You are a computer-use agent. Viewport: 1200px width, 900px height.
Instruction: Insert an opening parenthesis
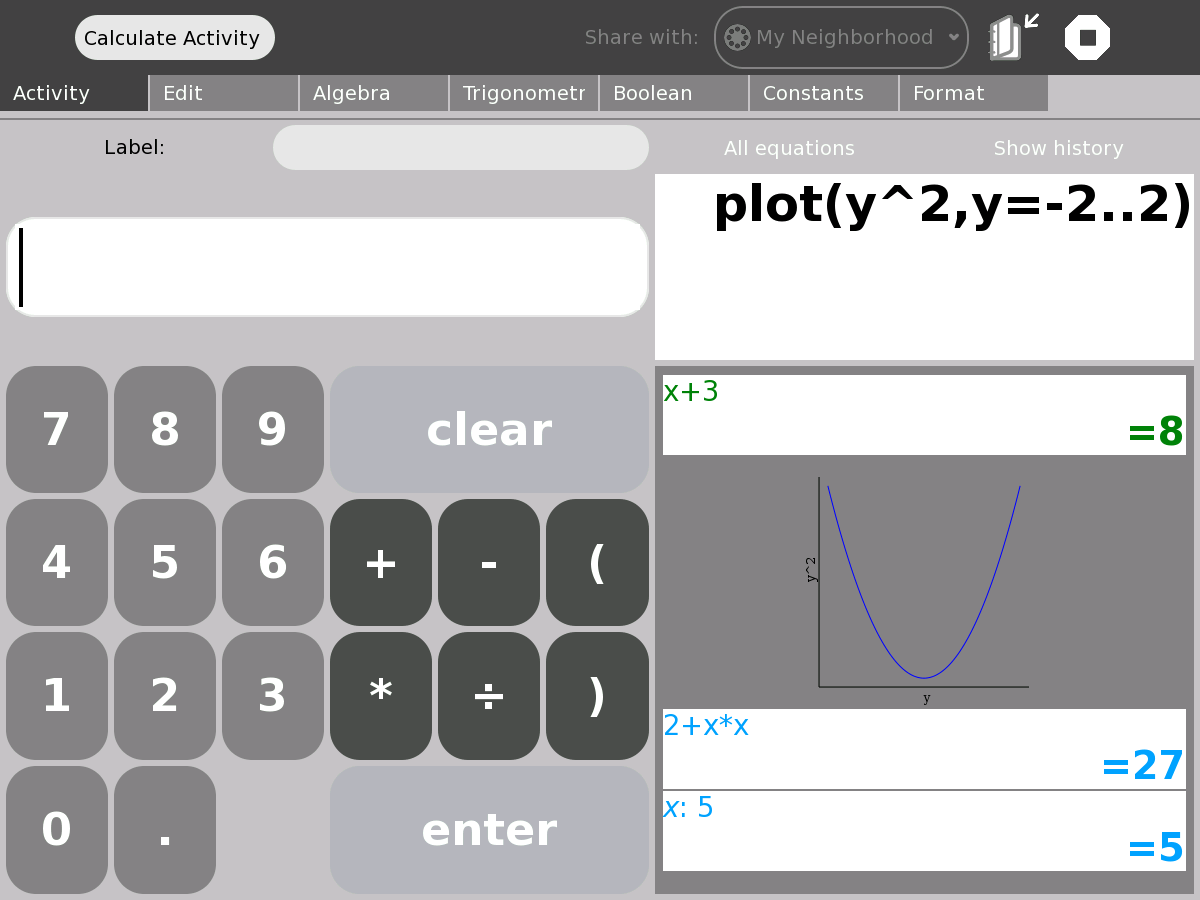597,563
